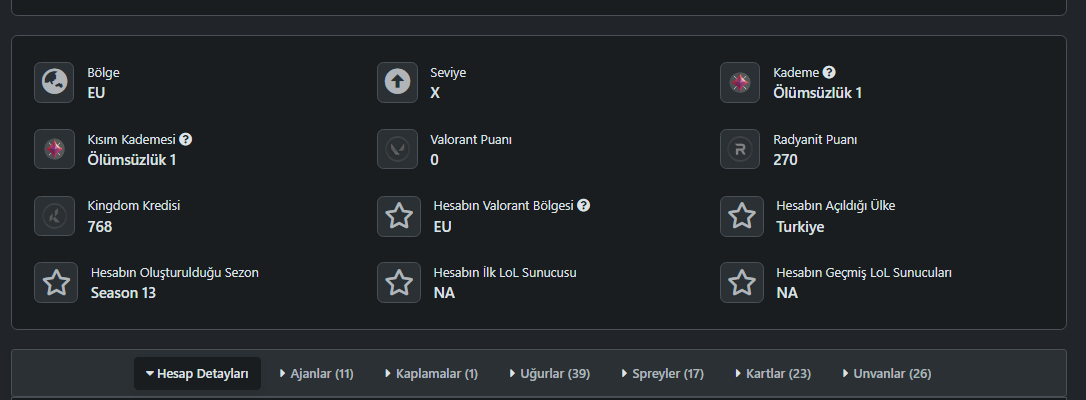Expand the Kaplamalar (1) section
The height and width of the screenshot is (400, 1086).
[431, 374]
